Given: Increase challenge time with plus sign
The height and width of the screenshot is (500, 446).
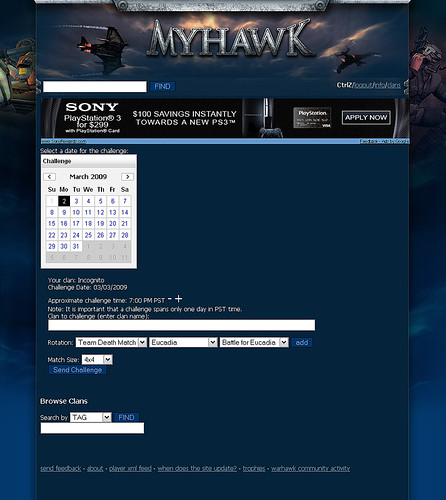Looking at the screenshot, I should [x=179, y=299].
